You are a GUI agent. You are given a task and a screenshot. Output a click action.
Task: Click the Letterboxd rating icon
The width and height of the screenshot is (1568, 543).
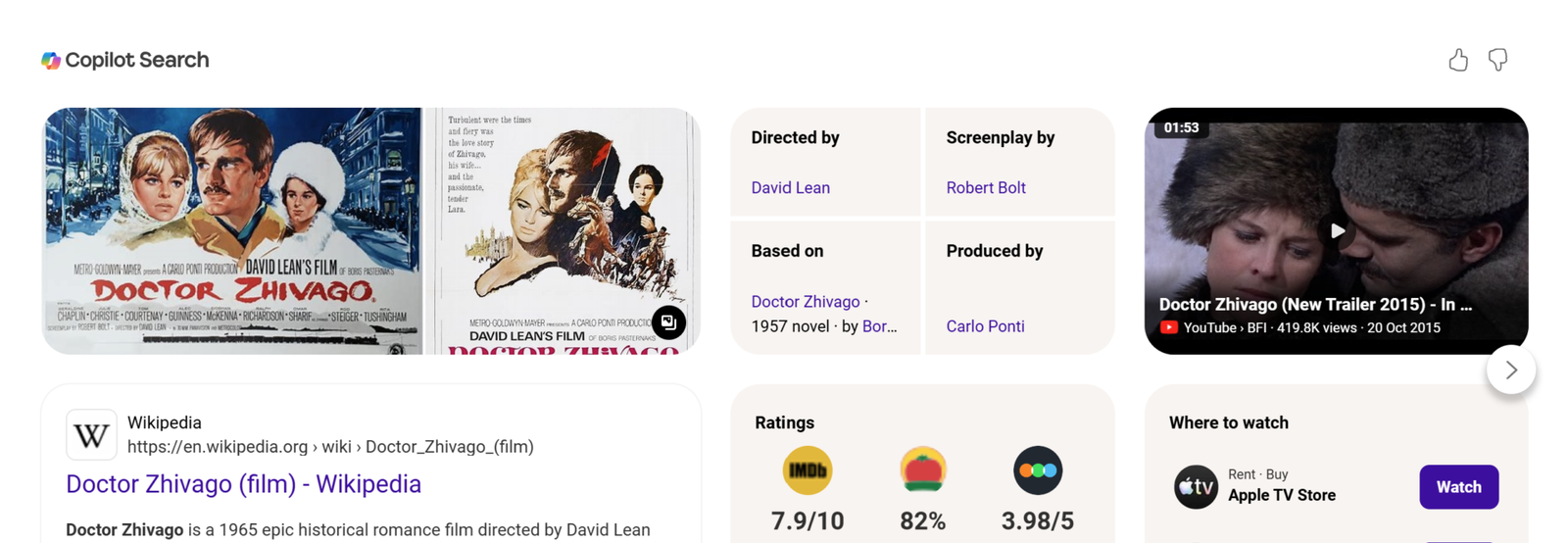point(1037,470)
